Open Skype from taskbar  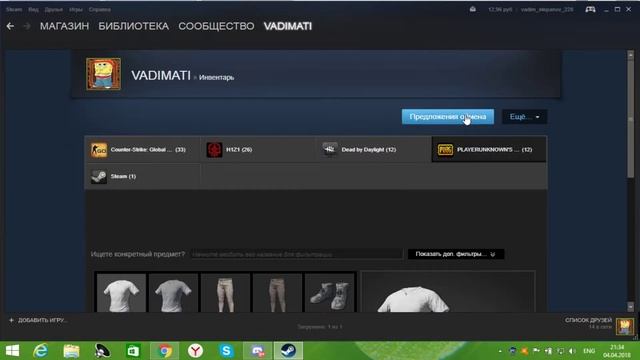227,351
